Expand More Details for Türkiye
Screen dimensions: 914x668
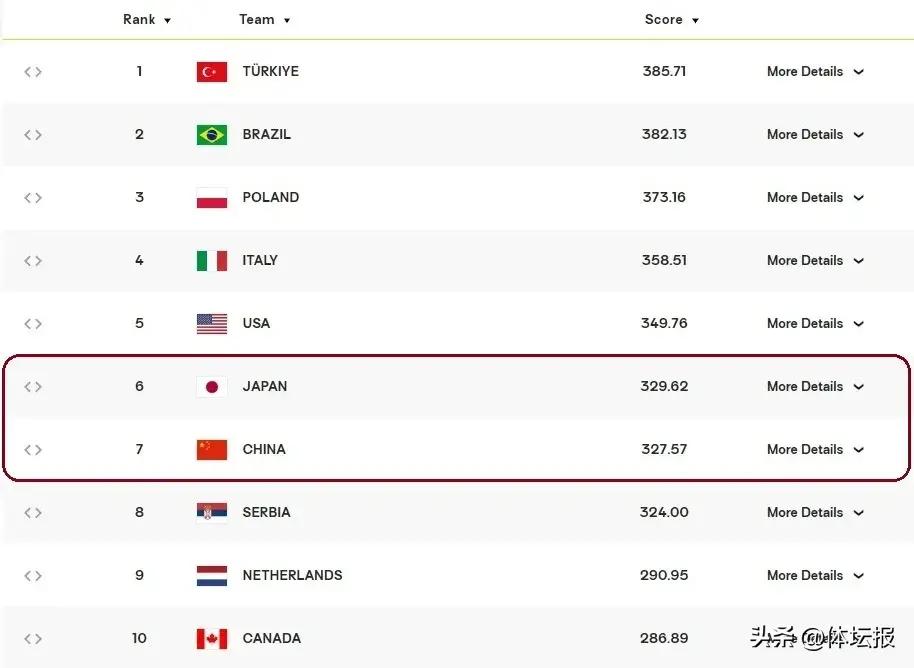pyautogui.click(x=815, y=72)
